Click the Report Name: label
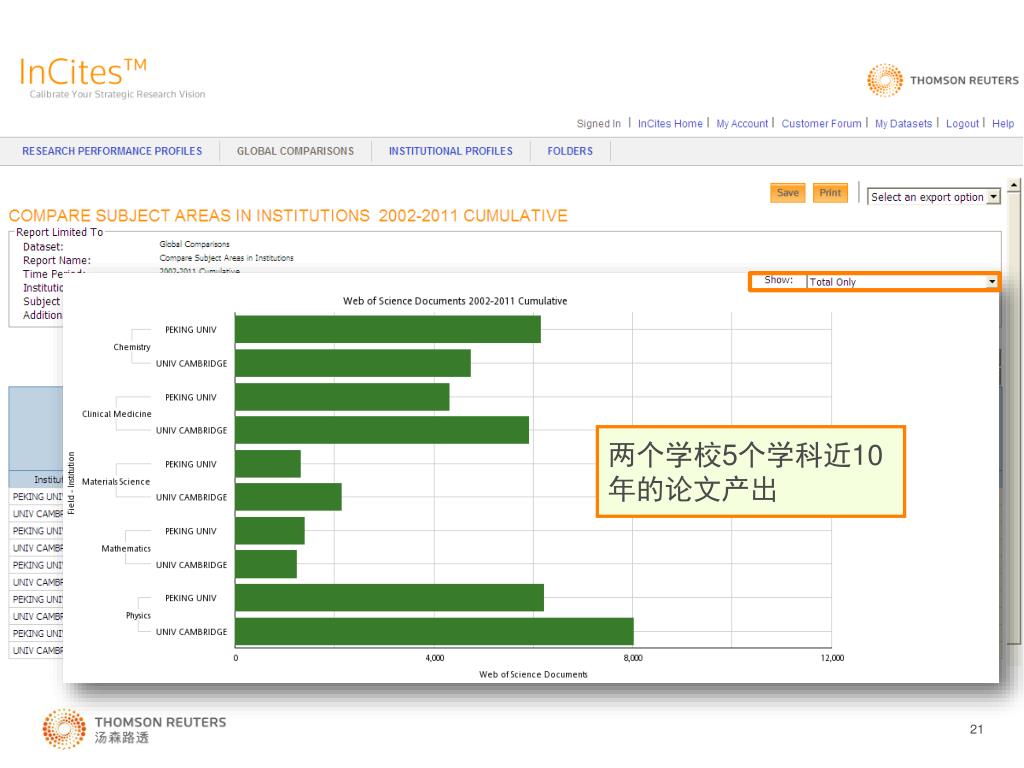1024x768 pixels. [57, 261]
